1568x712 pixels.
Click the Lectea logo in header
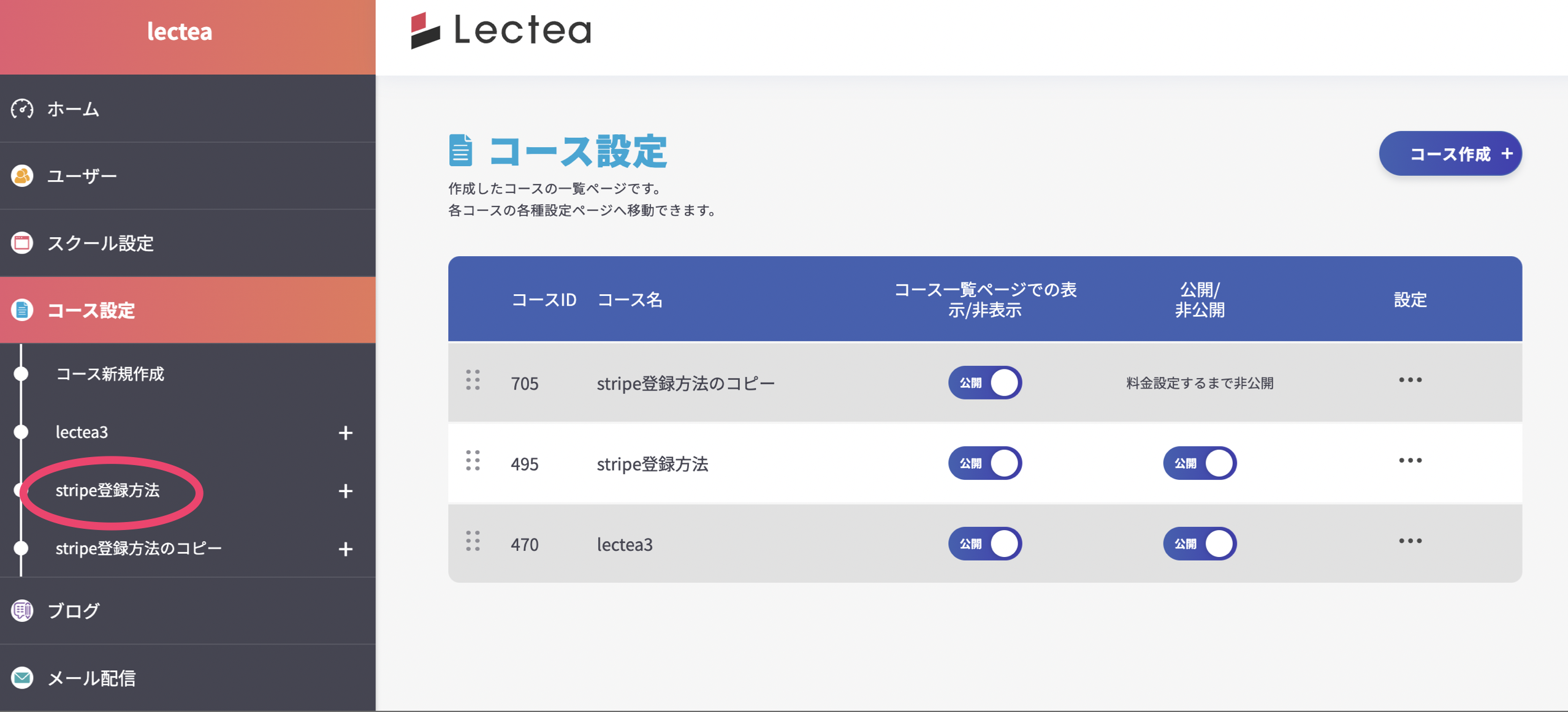(x=501, y=30)
